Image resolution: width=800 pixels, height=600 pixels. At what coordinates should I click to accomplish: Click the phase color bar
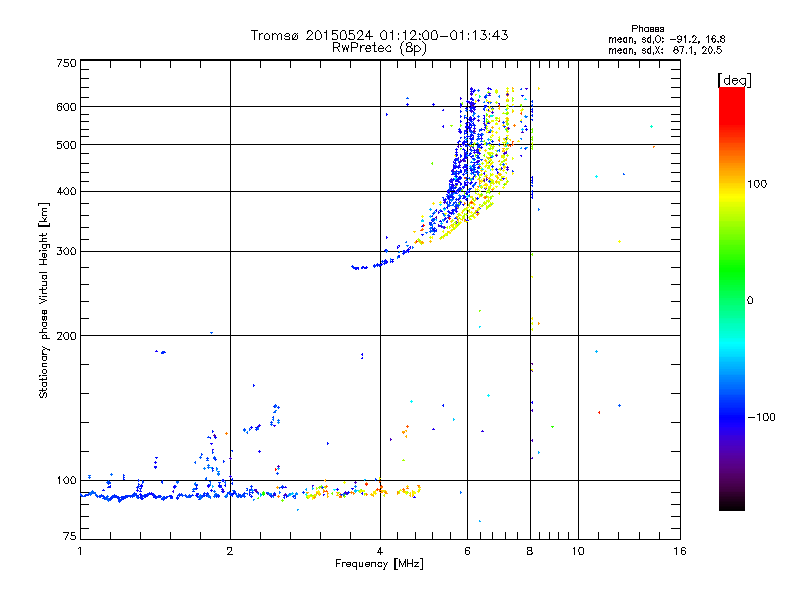732,298
